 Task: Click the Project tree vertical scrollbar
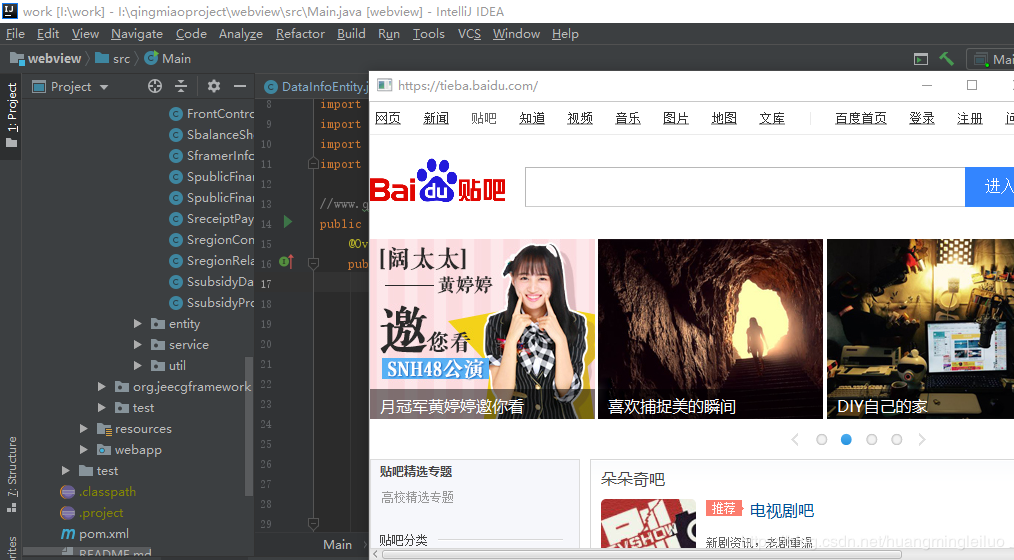tap(248, 425)
